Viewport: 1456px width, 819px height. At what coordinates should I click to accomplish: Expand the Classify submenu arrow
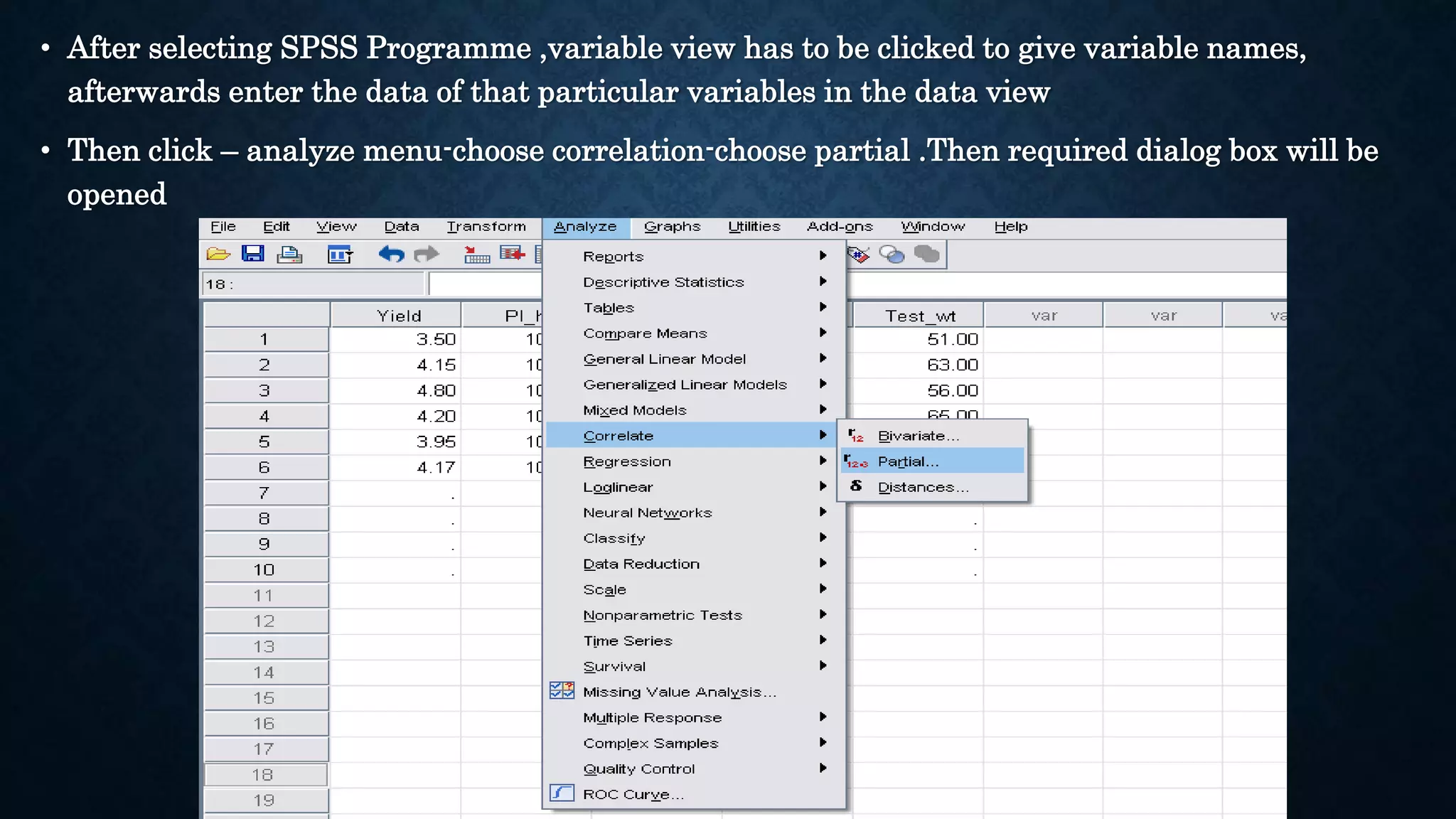(823, 537)
